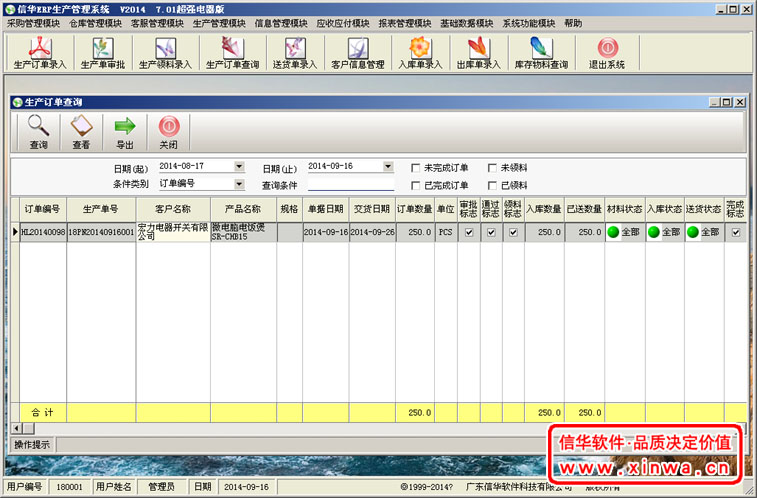Select the 18PN20140916001 production number cell
The image size is (757, 498).
point(101,232)
